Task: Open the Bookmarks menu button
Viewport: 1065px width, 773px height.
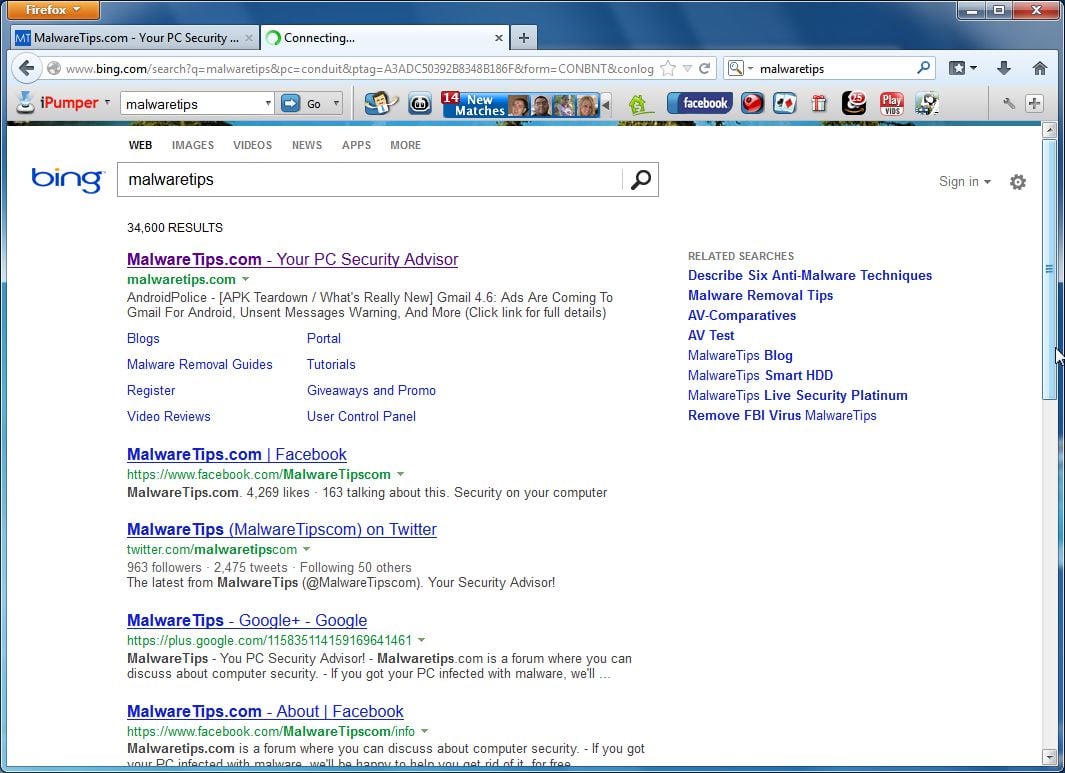Action: point(962,68)
